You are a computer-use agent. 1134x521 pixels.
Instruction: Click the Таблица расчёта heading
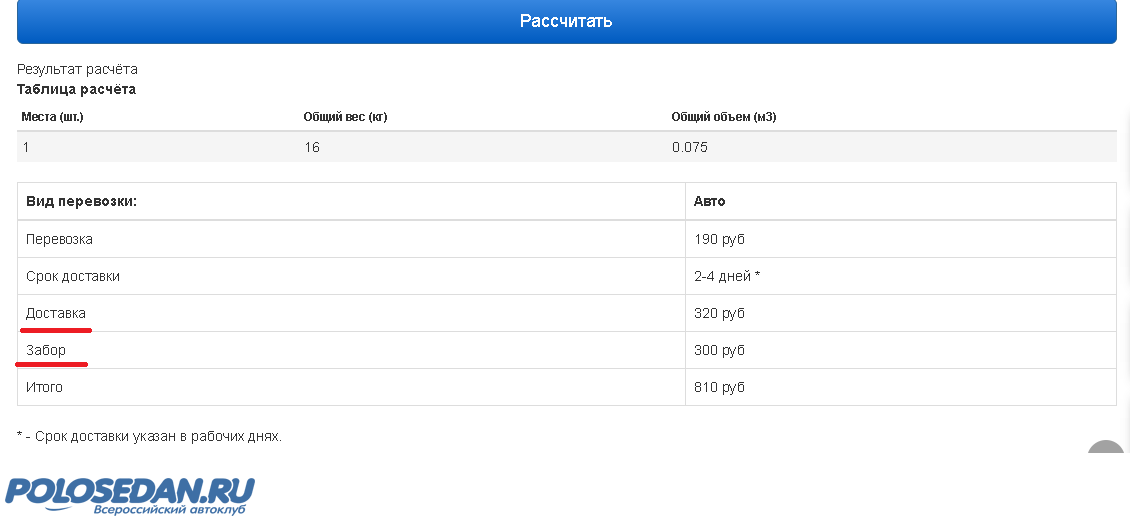(76, 89)
